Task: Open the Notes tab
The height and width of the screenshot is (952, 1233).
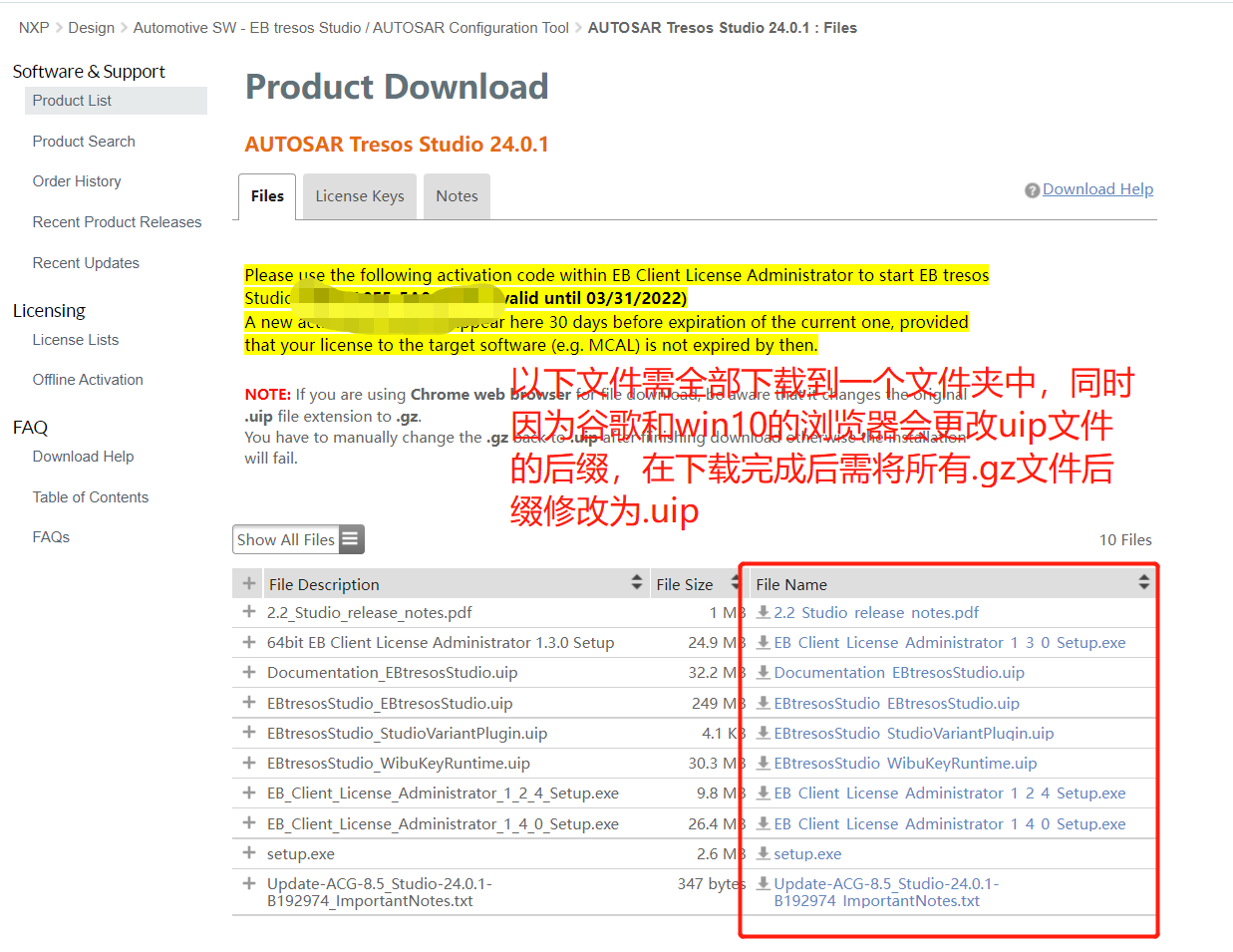Action: (457, 195)
